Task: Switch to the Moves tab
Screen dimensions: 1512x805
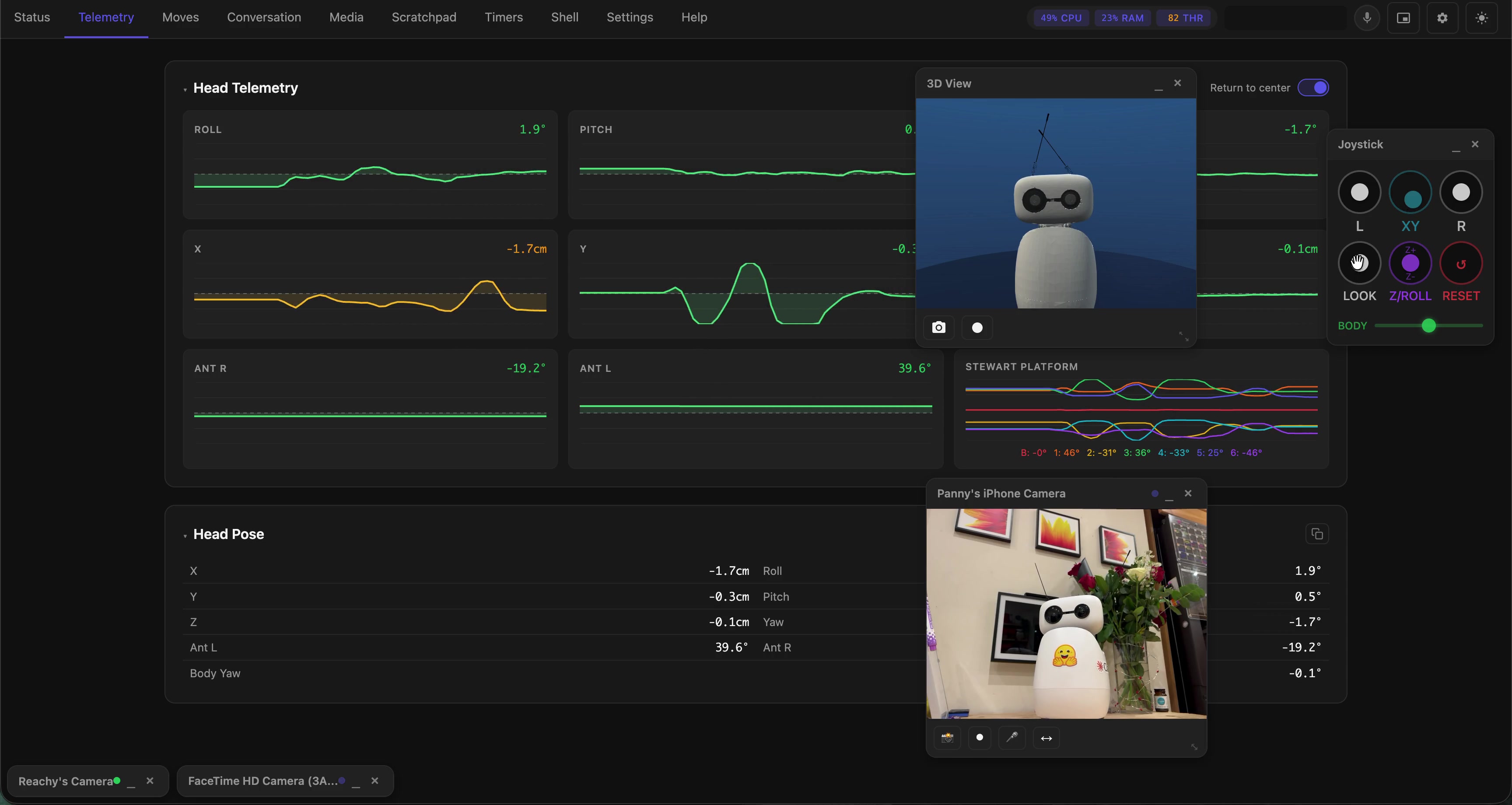Action: (180, 17)
